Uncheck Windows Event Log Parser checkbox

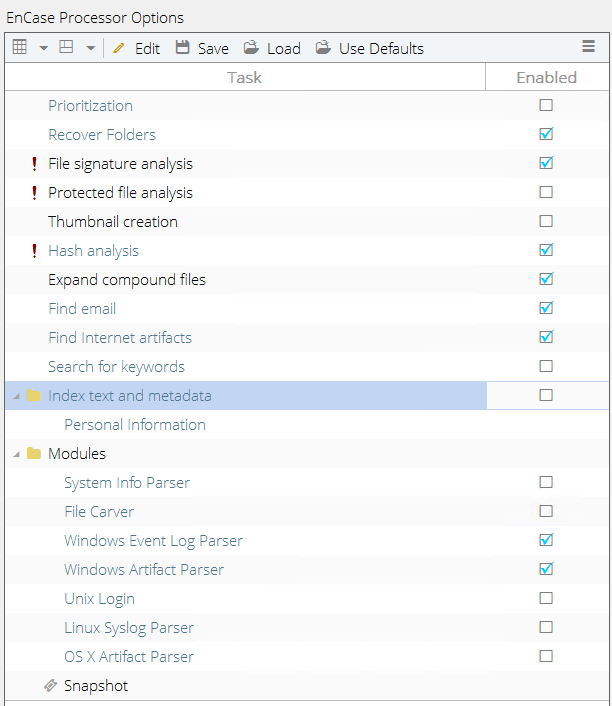point(546,539)
